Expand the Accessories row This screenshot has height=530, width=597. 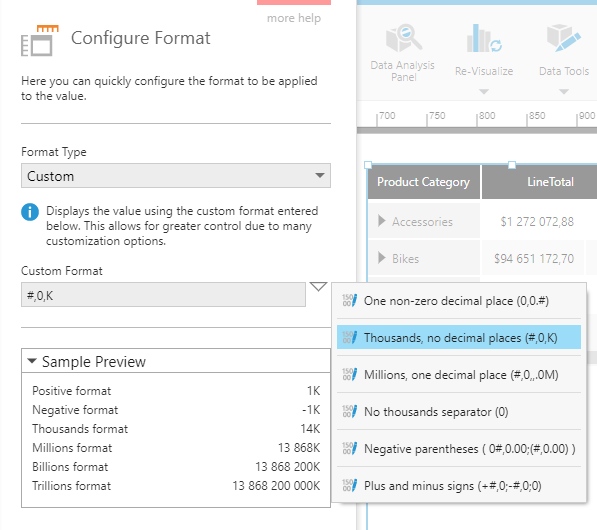point(382,220)
